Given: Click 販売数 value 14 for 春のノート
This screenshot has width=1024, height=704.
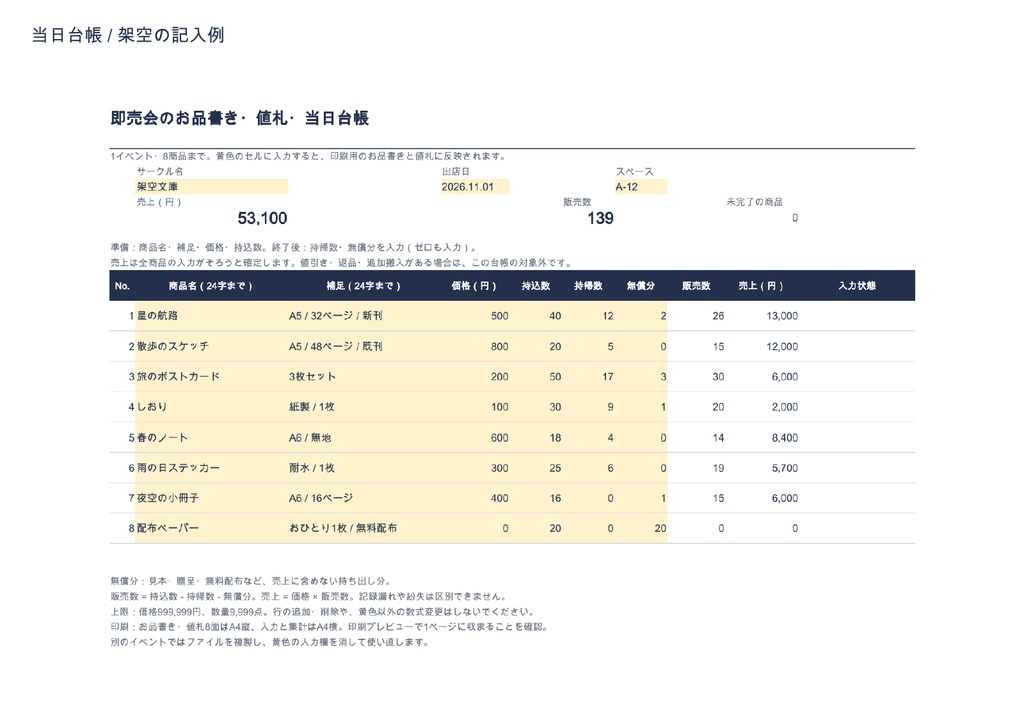Looking at the screenshot, I should [x=718, y=438].
